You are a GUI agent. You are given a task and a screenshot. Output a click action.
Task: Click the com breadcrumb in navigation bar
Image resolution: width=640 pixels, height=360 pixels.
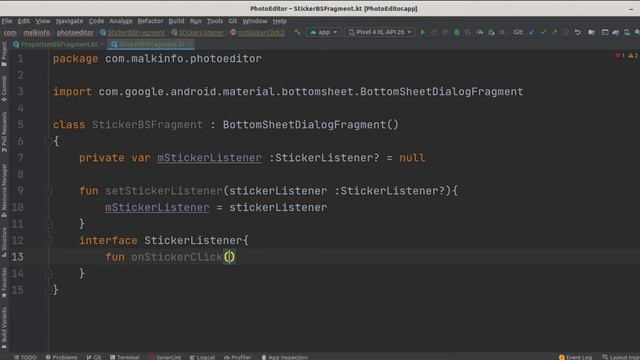point(10,32)
